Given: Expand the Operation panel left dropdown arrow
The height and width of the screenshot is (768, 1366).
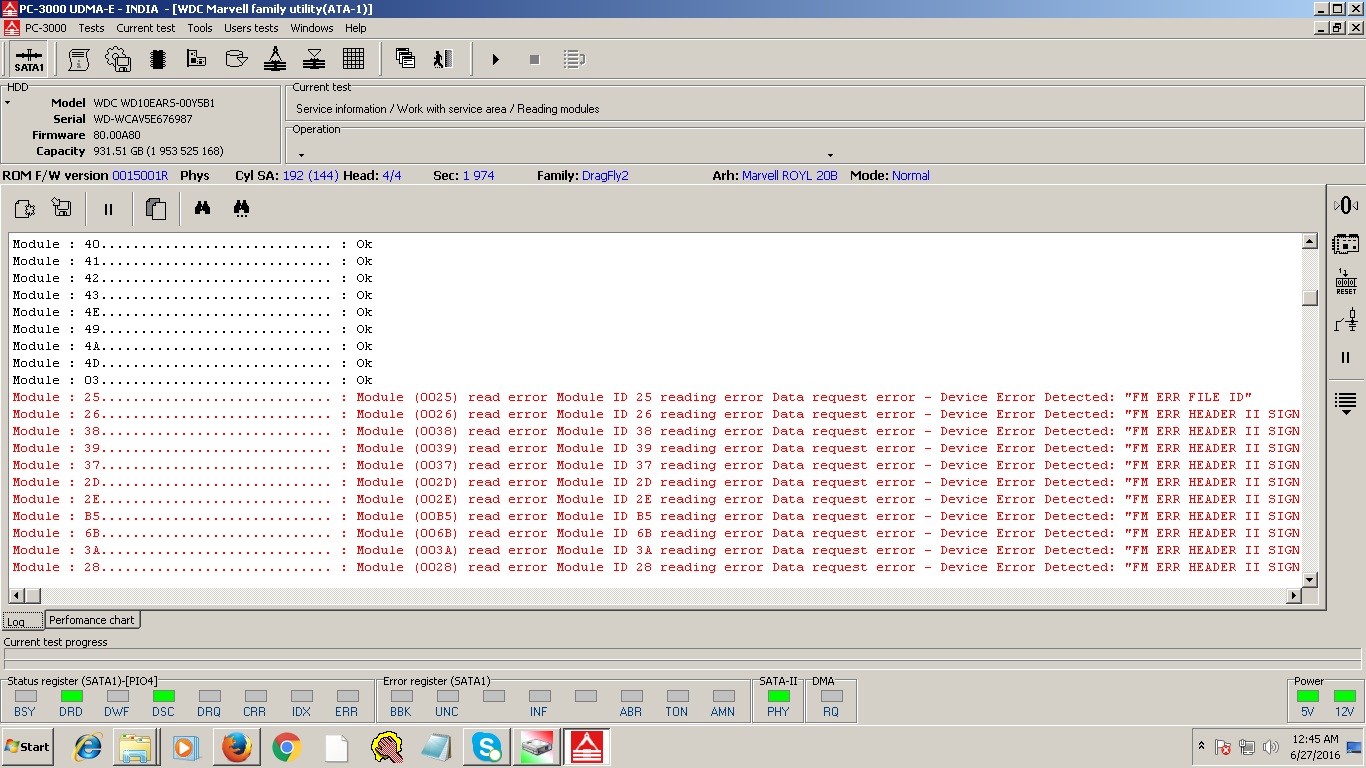Looking at the screenshot, I should (301, 155).
